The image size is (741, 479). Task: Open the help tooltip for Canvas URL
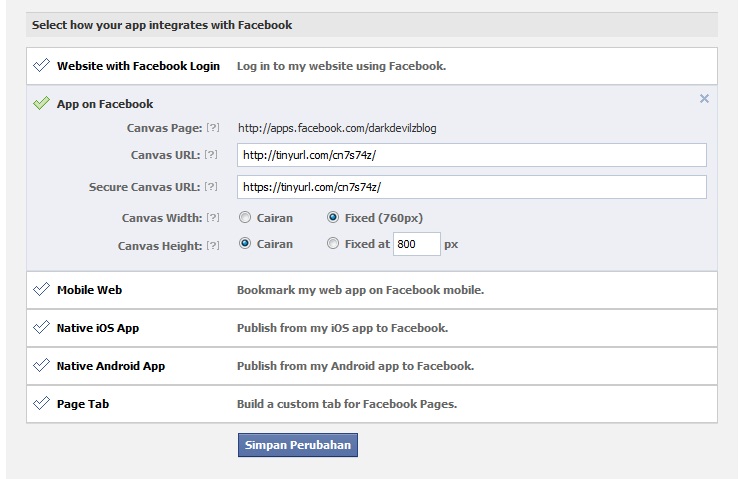tap(211, 154)
